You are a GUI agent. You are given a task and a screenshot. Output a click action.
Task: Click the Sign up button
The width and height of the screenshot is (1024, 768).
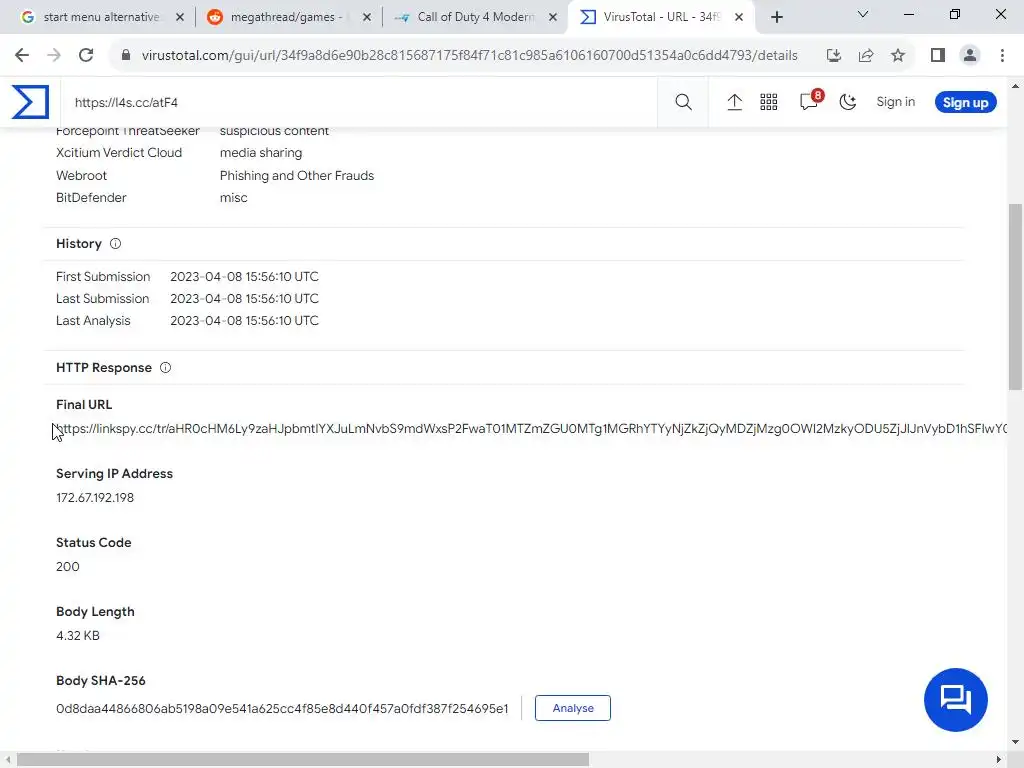pyautogui.click(x=965, y=103)
